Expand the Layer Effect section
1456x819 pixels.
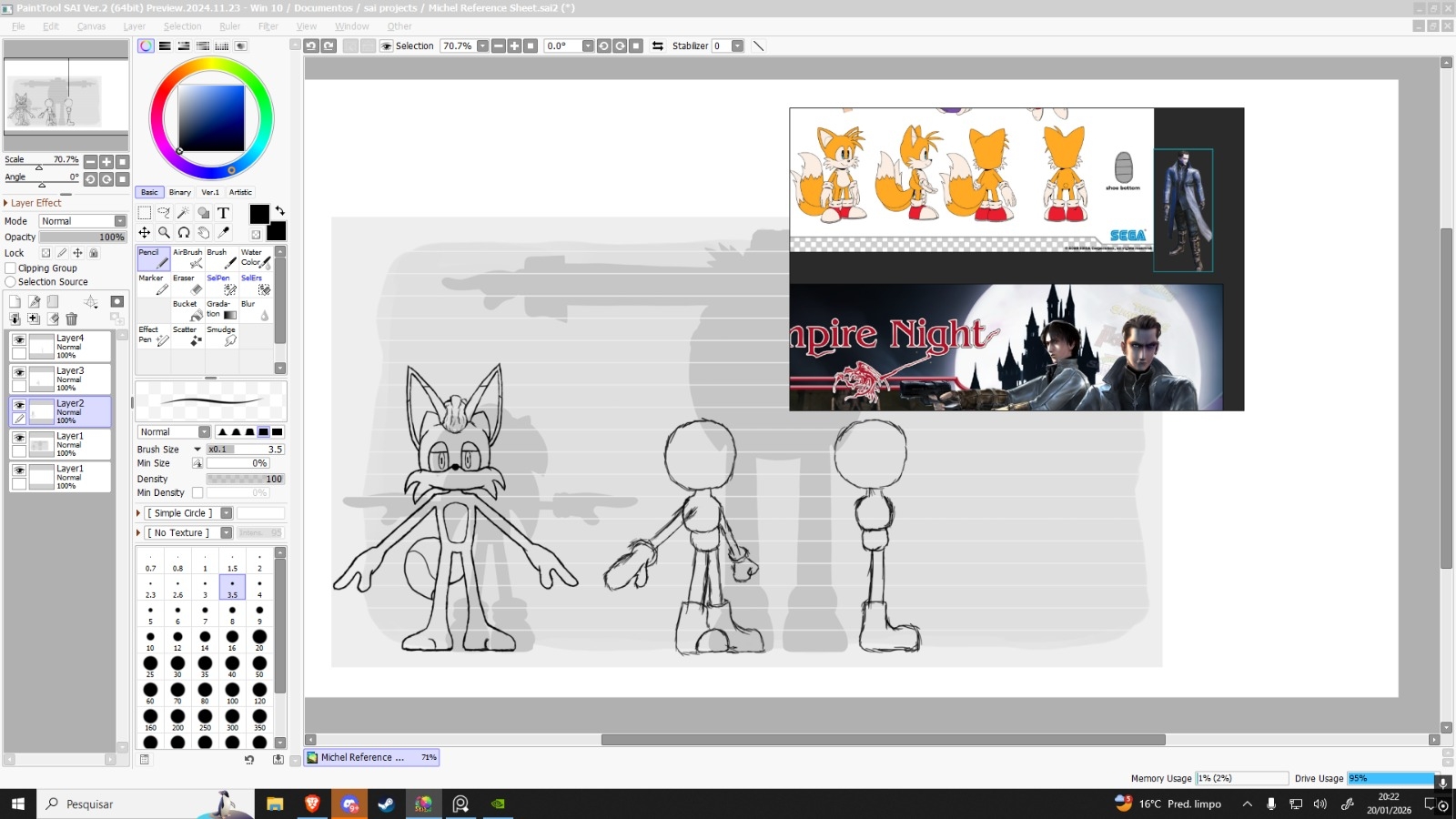pyautogui.click(x=6, y=203)
